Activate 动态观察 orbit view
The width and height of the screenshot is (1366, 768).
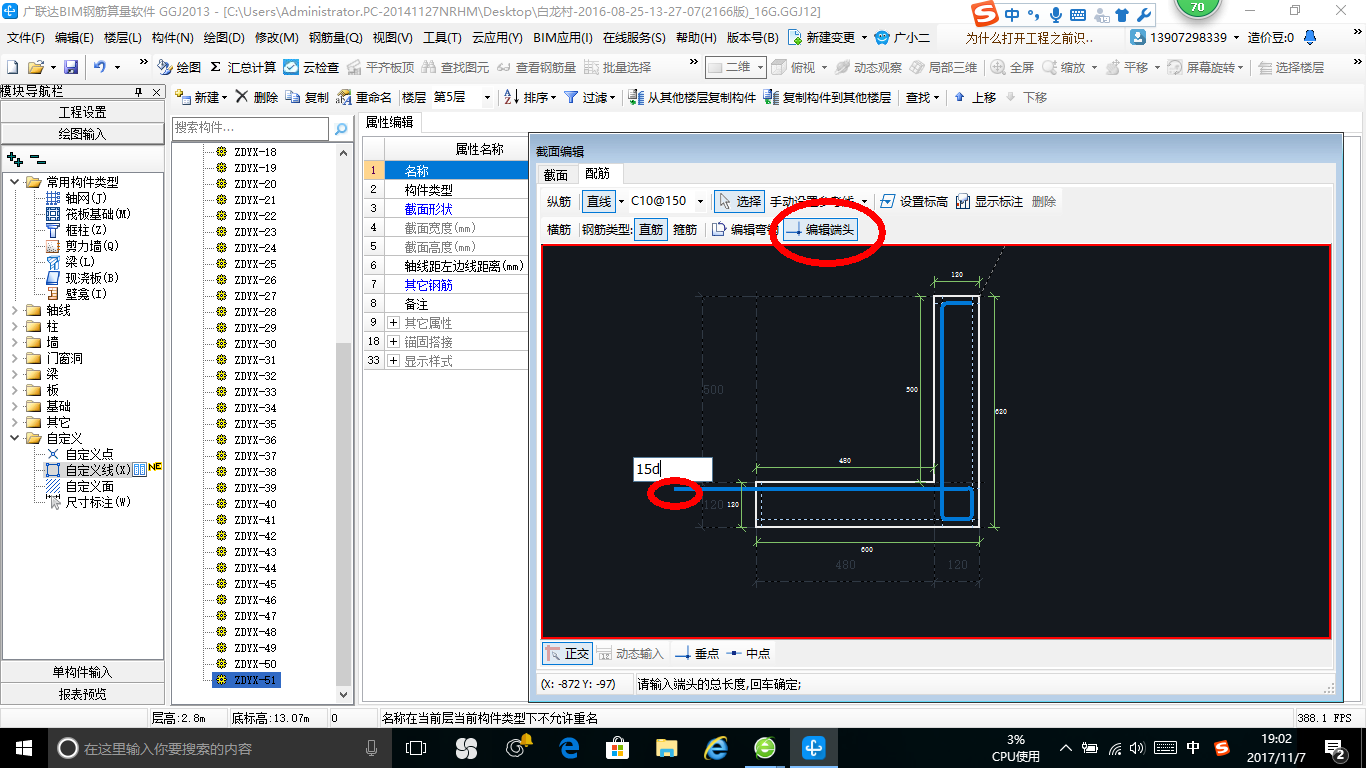coord(869,67)
